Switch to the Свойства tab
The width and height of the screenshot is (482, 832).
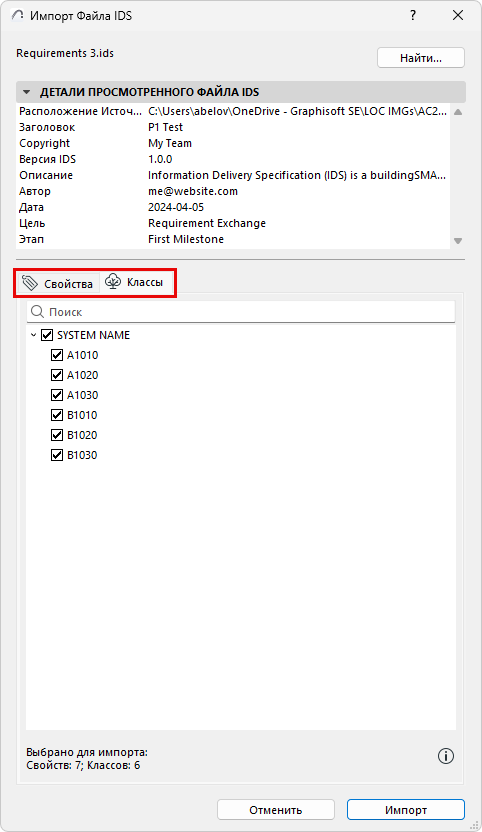(58, 283)
